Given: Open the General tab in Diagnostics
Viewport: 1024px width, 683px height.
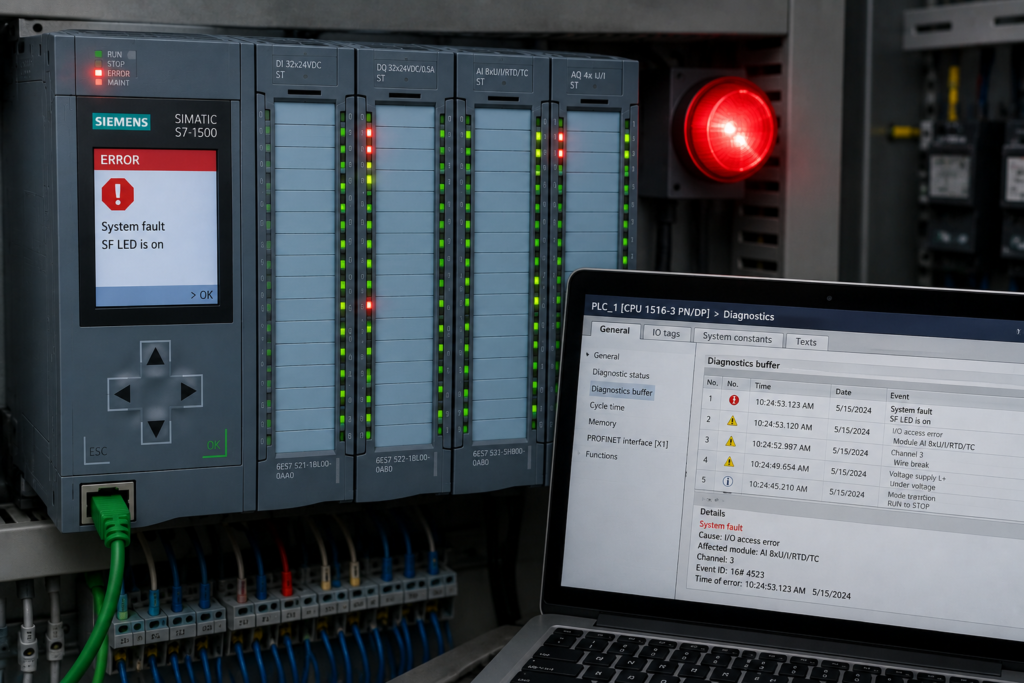Looking at the screenshot, I should 615,330.
